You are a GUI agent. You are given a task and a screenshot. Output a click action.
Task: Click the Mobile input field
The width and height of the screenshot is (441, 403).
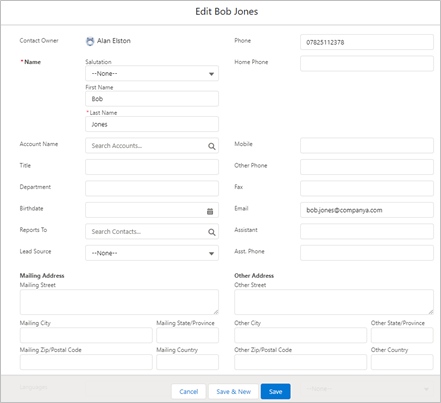[367, 146]
